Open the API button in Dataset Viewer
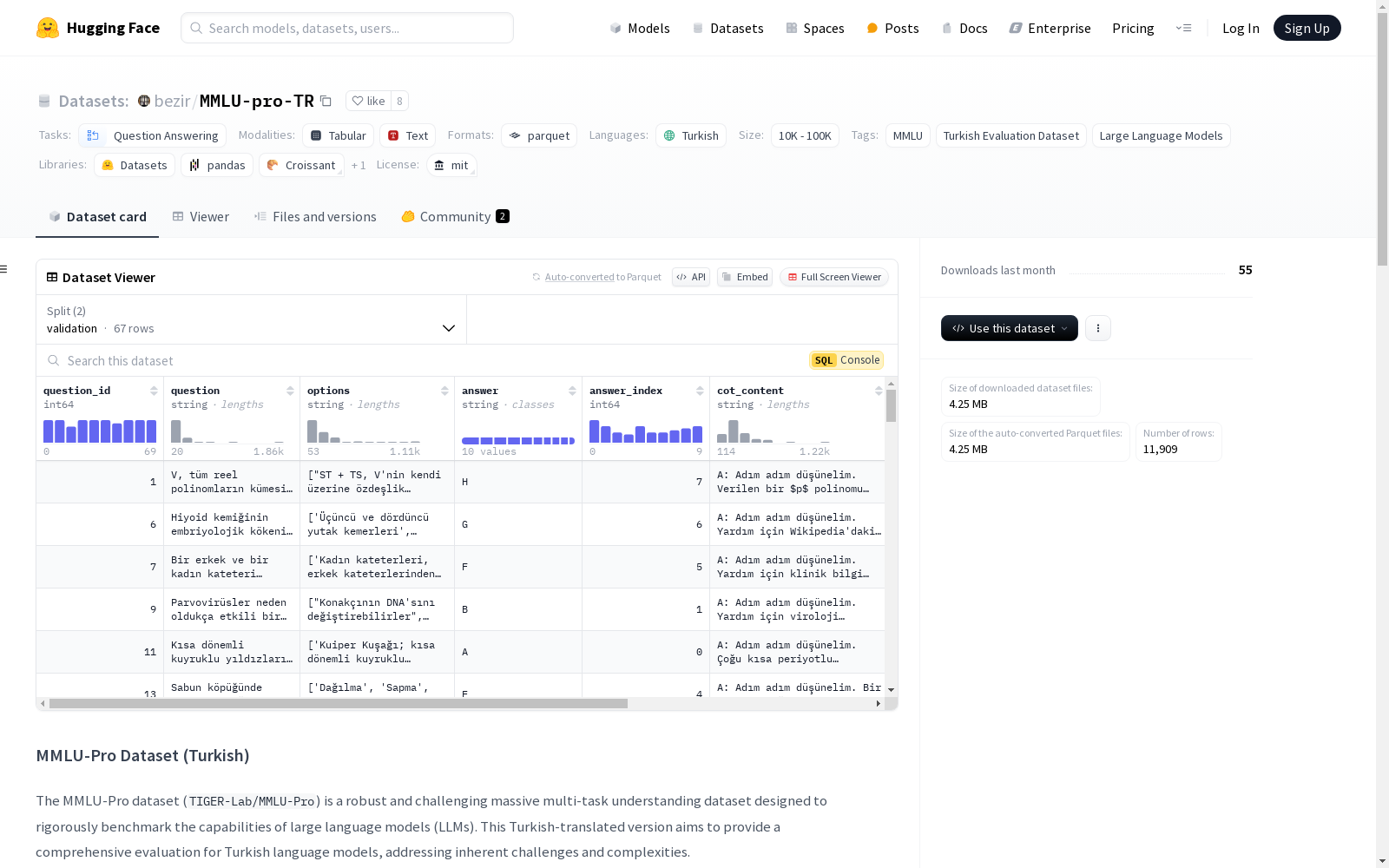The image size is (1389, 868). [691, 277]
